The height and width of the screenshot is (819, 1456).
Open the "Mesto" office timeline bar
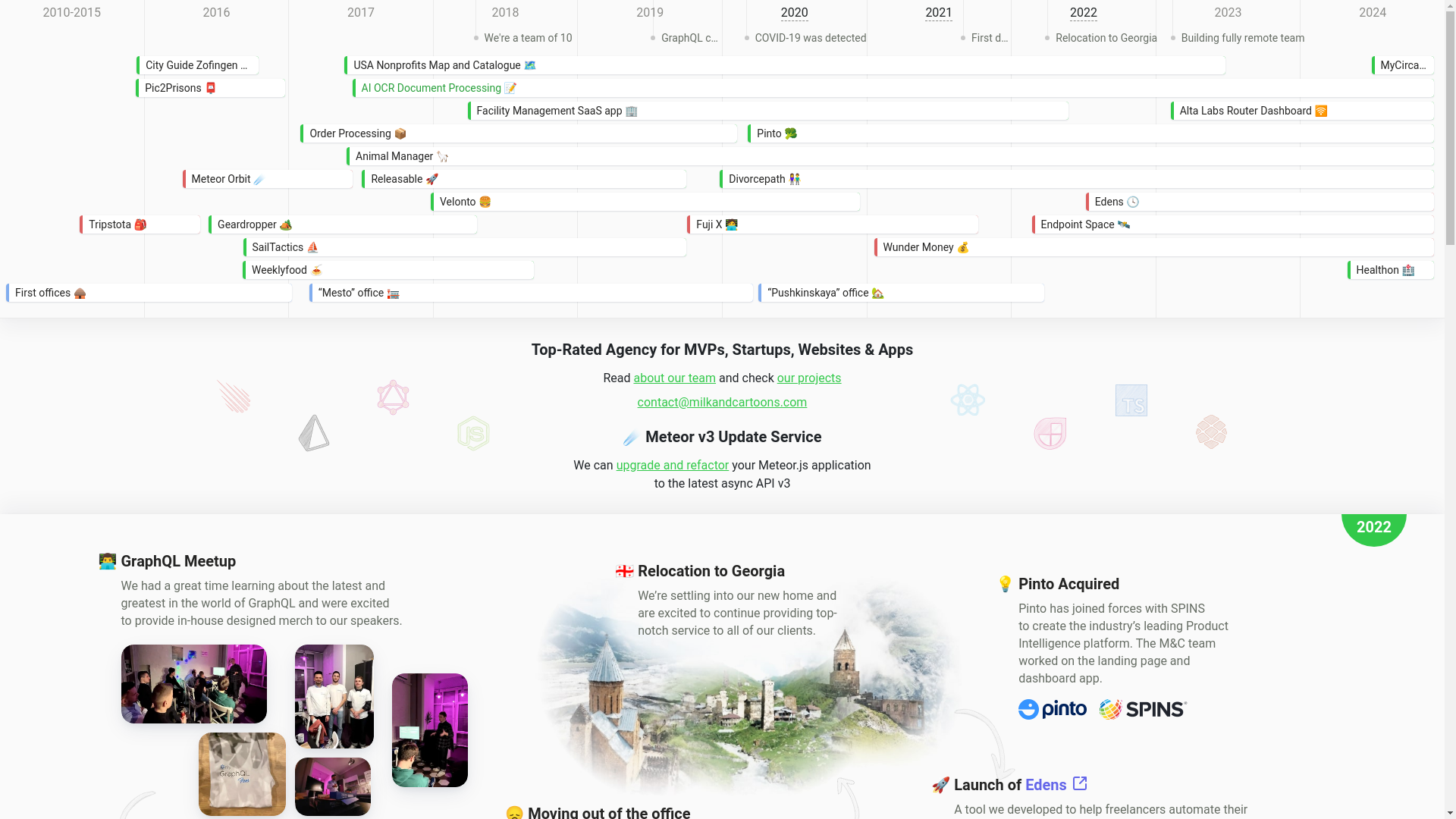point(532,293)
